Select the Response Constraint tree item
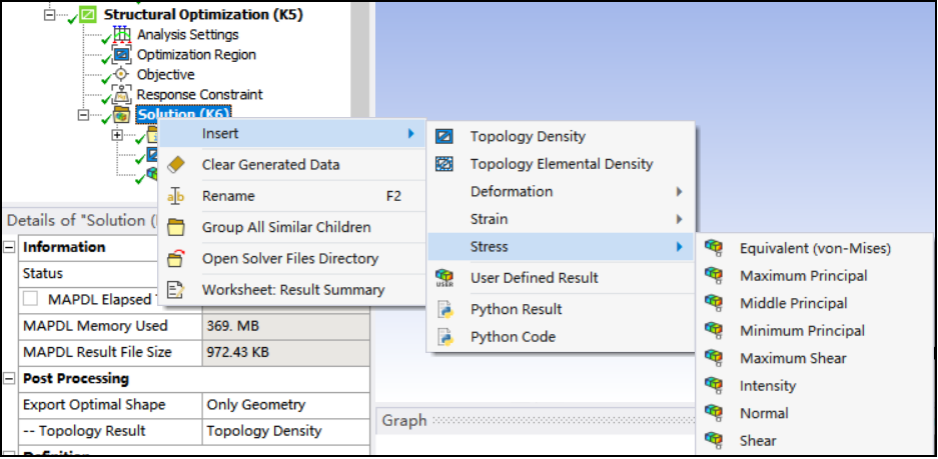 pos(199,95)
